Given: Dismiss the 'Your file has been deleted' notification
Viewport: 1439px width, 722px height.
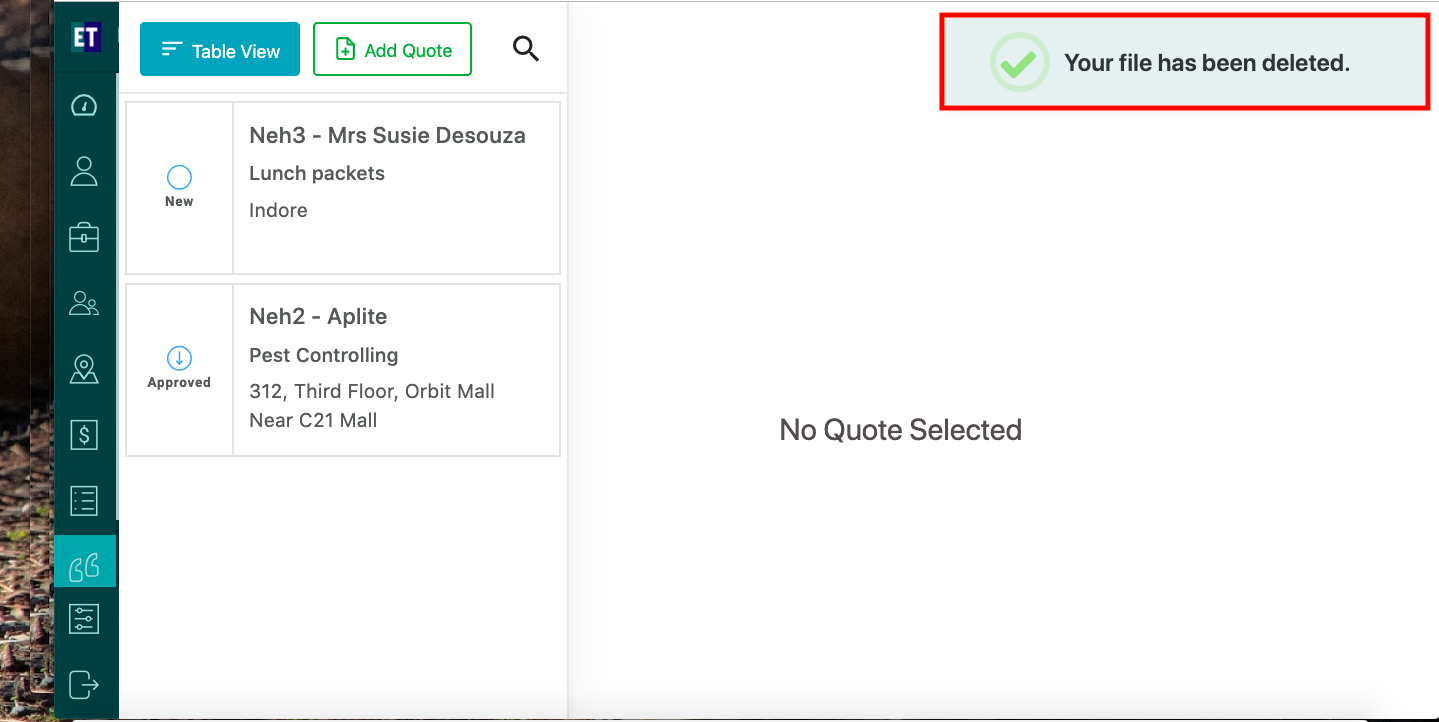Looking at the screenshot, I should (x=1185, y=63).
